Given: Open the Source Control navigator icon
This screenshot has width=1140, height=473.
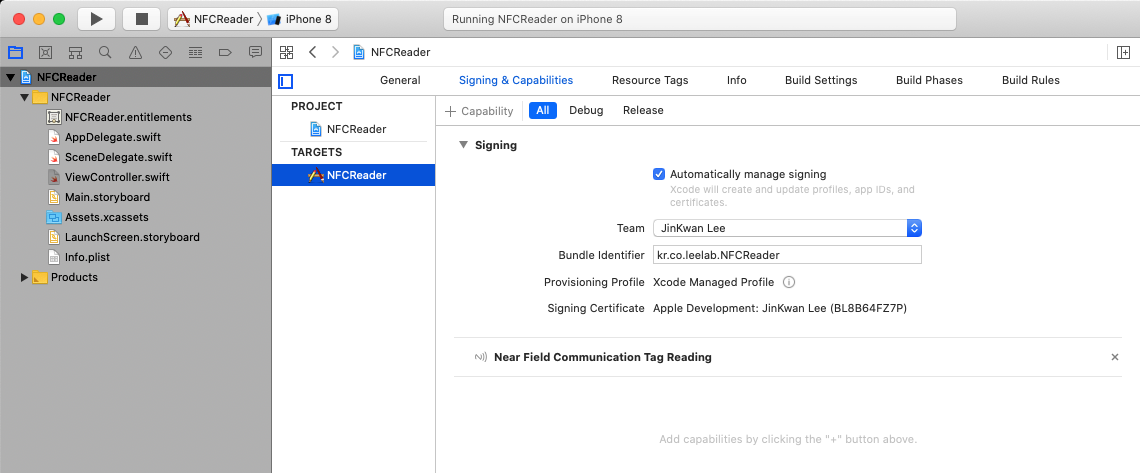Looking at the screenshot, I should coord(45,52).
